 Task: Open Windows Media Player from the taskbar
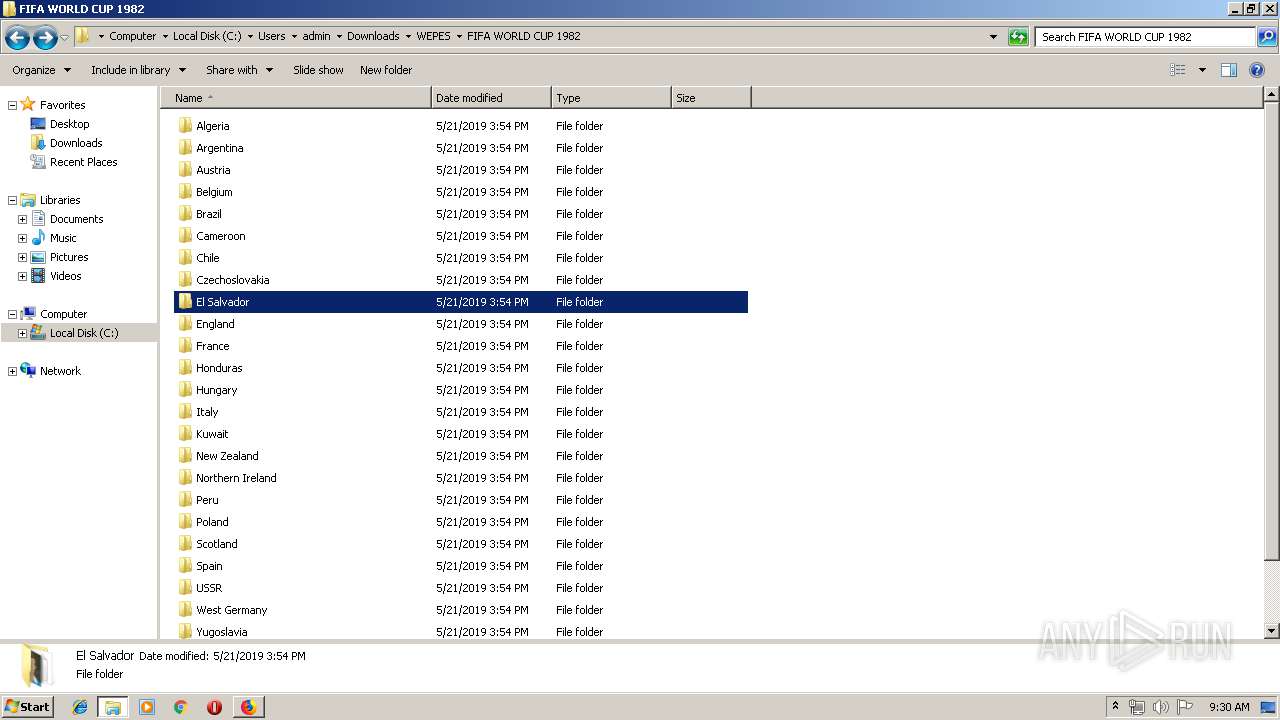147,707
